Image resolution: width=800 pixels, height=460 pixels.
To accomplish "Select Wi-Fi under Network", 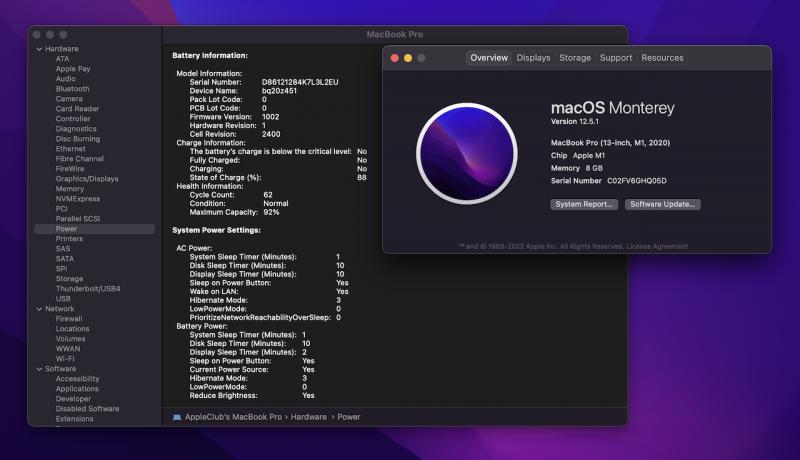I will pos(65,359).
